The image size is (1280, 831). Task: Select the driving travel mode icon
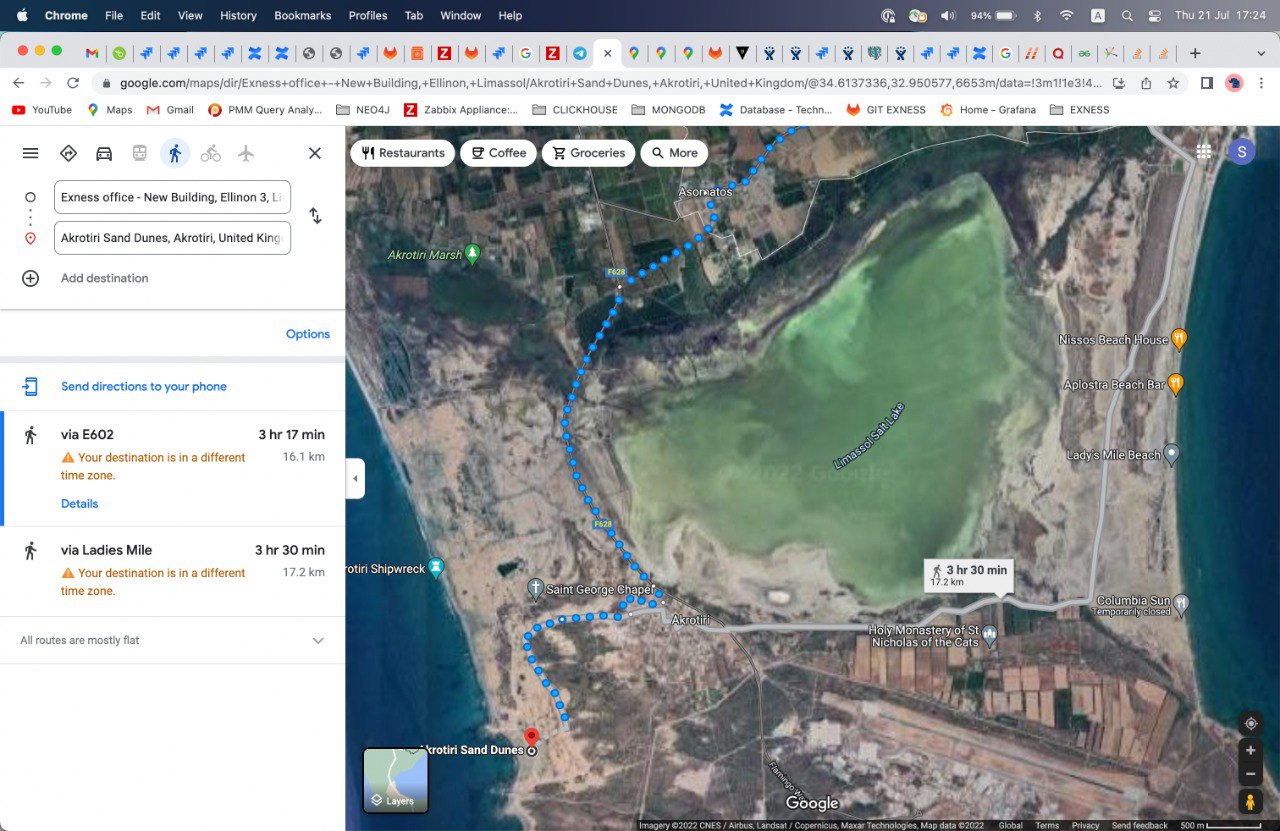pos(104,153)
